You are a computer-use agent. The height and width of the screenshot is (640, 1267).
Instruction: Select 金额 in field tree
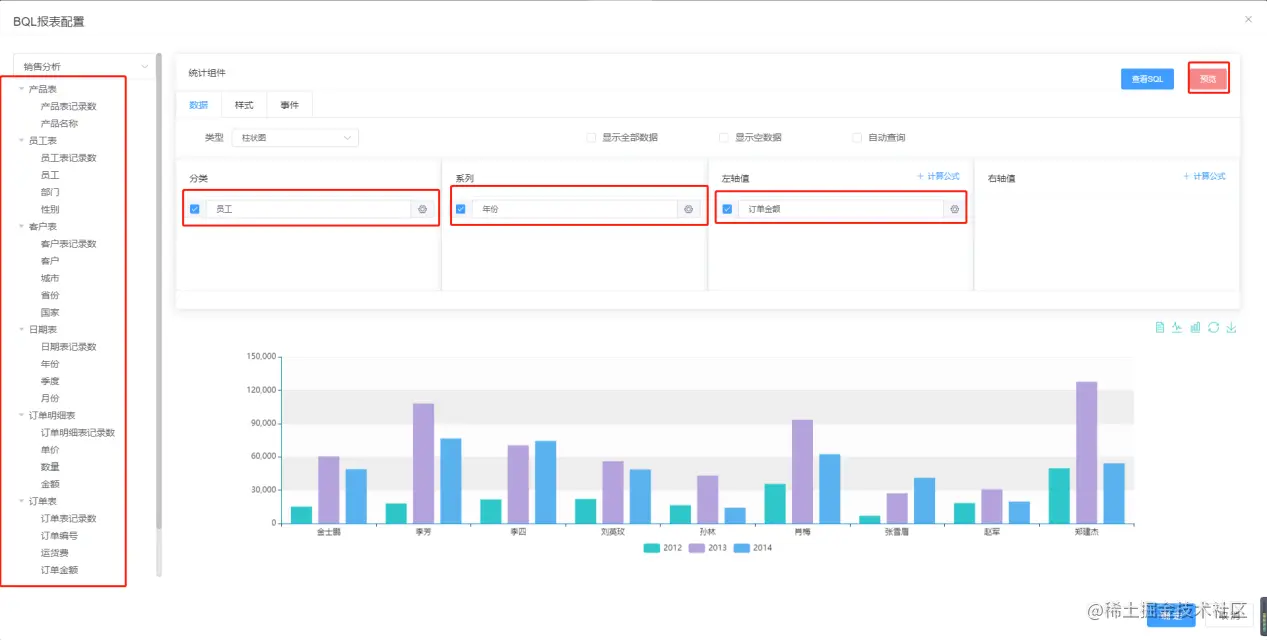(x=49, y=483)
